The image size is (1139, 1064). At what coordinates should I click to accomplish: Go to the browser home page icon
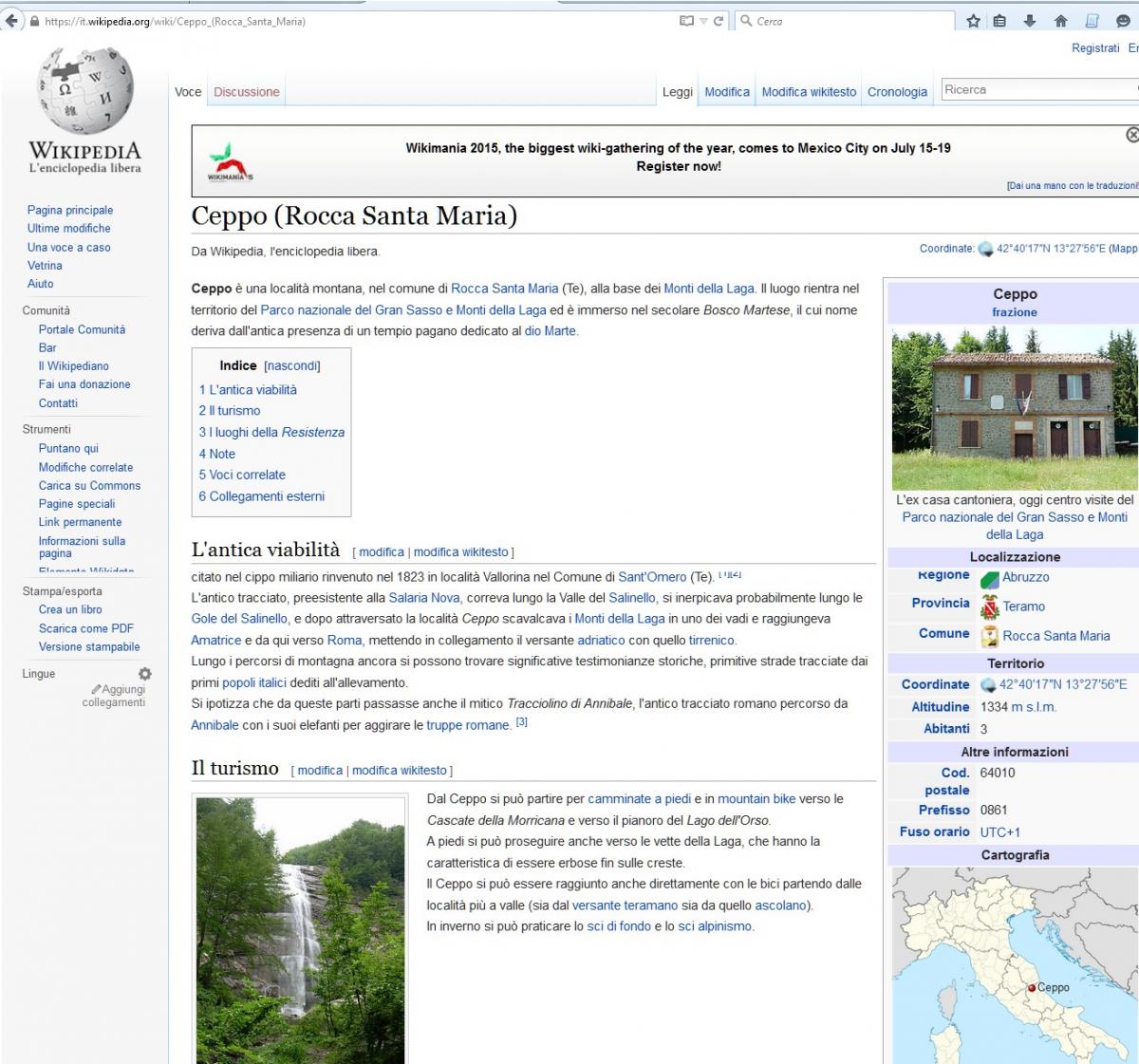point(1061,21)
